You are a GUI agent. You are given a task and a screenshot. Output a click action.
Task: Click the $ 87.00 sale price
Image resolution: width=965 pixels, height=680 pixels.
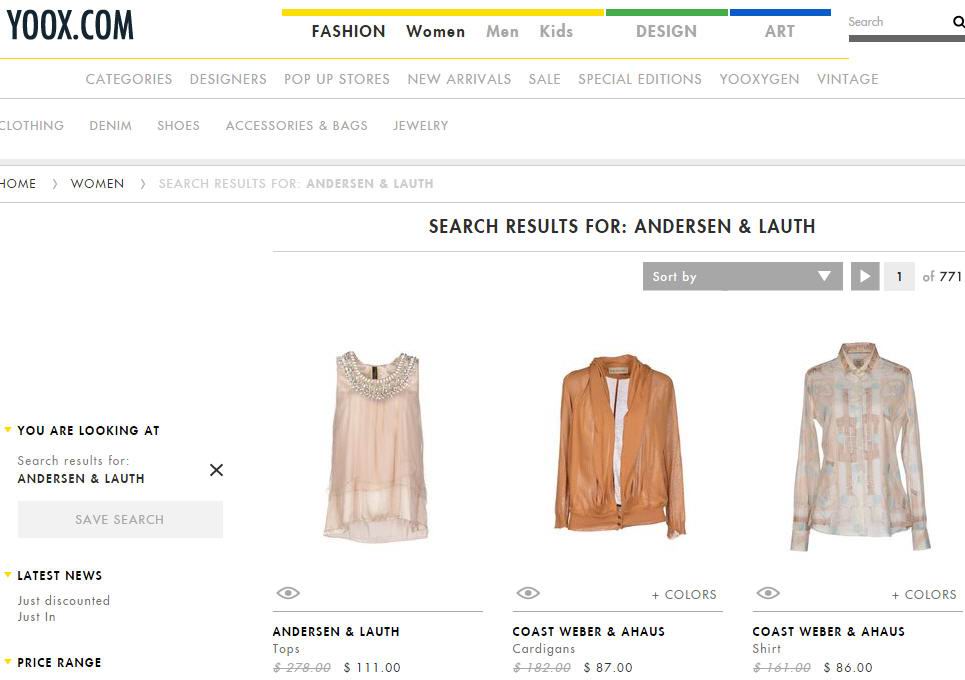point(608,668)
